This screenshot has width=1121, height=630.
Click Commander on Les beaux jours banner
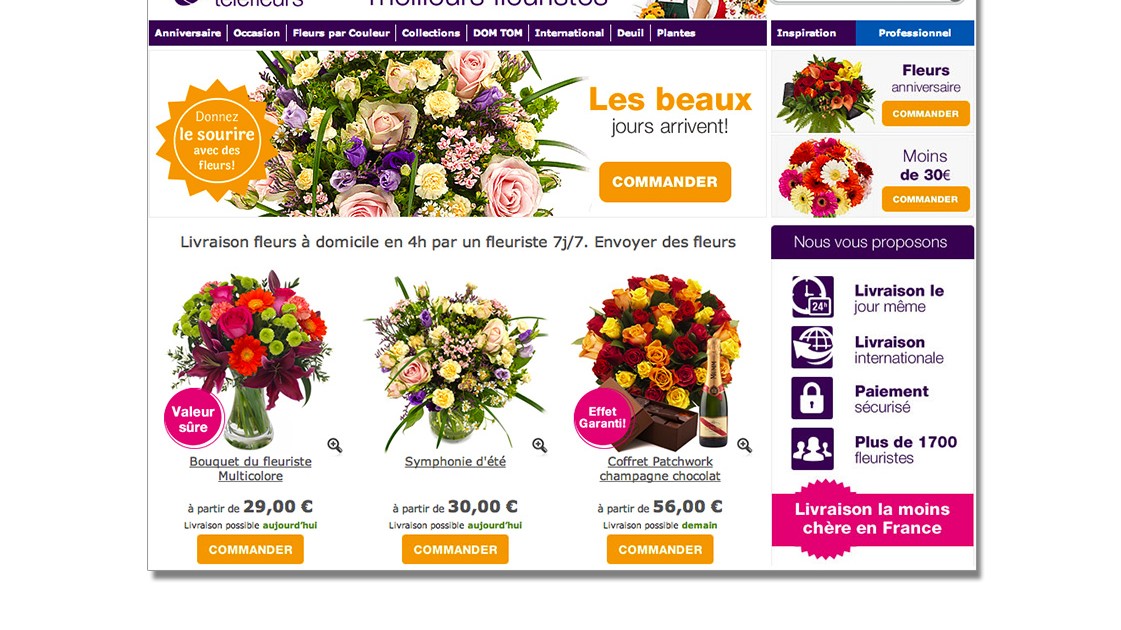point(665,182)
